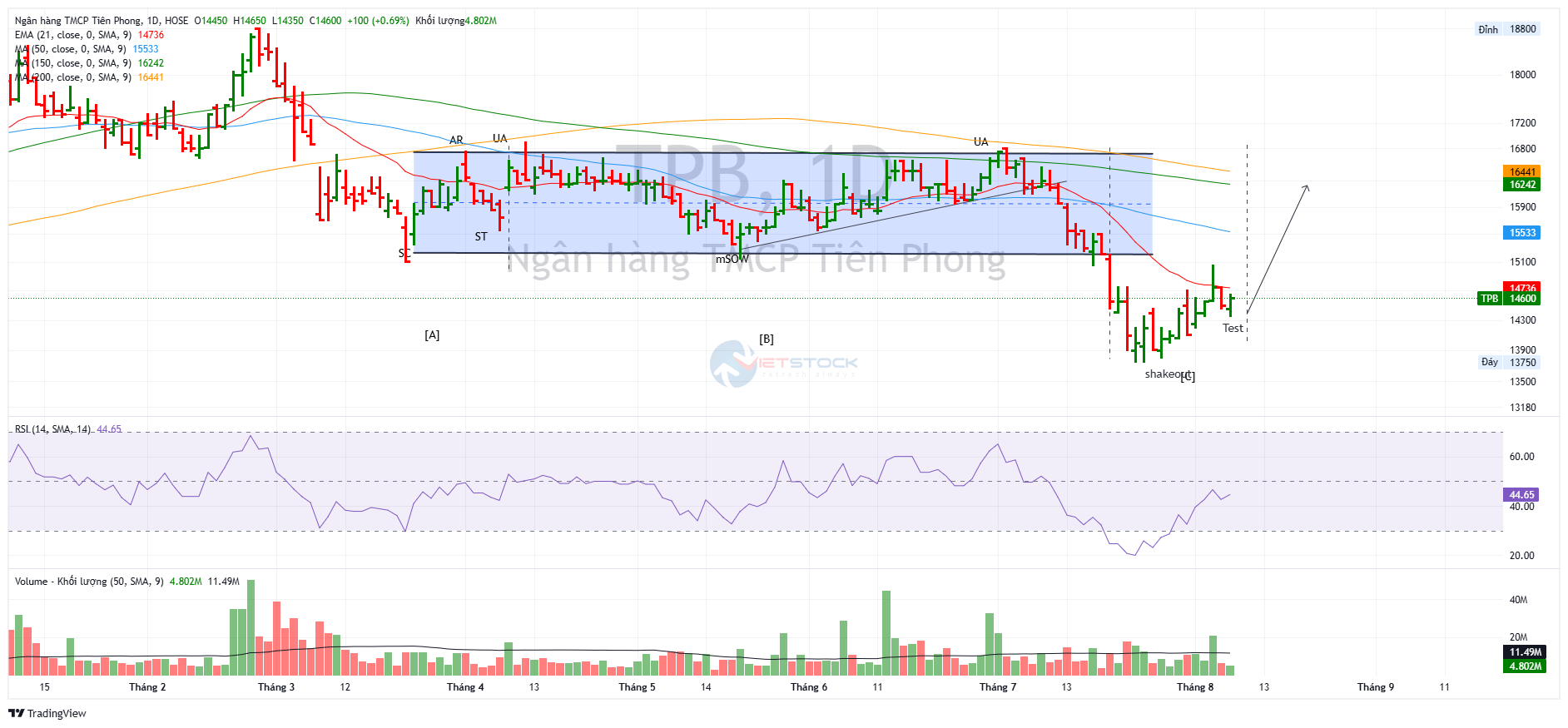The width and height of the screenshot is (1568, 728).
Task: Click the 20.00 RSI axis label
Action: tap(1522, 556)
